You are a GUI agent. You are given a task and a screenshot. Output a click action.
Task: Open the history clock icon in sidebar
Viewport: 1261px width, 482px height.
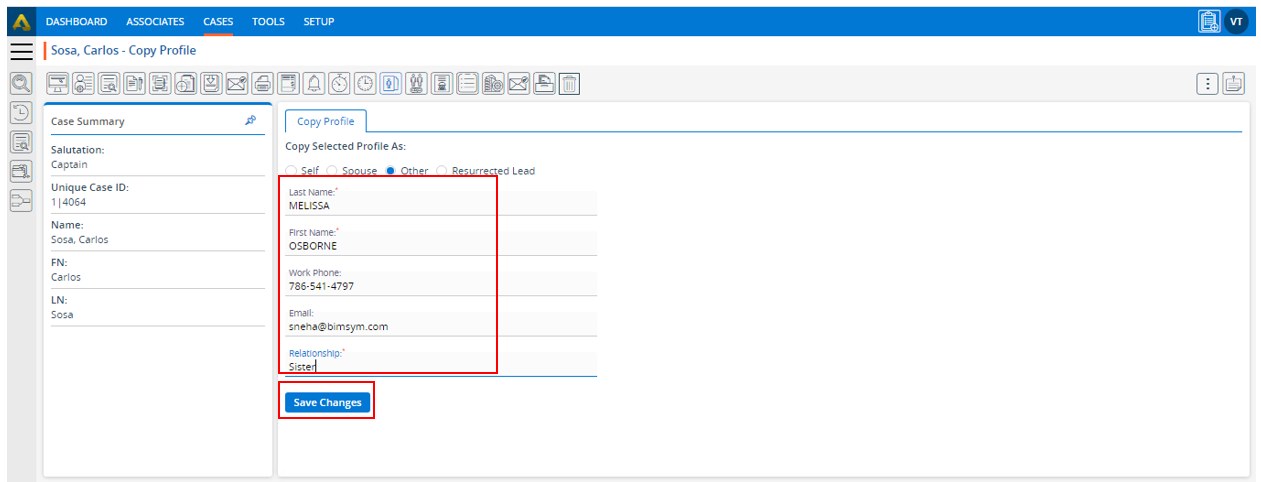(21, 113)
